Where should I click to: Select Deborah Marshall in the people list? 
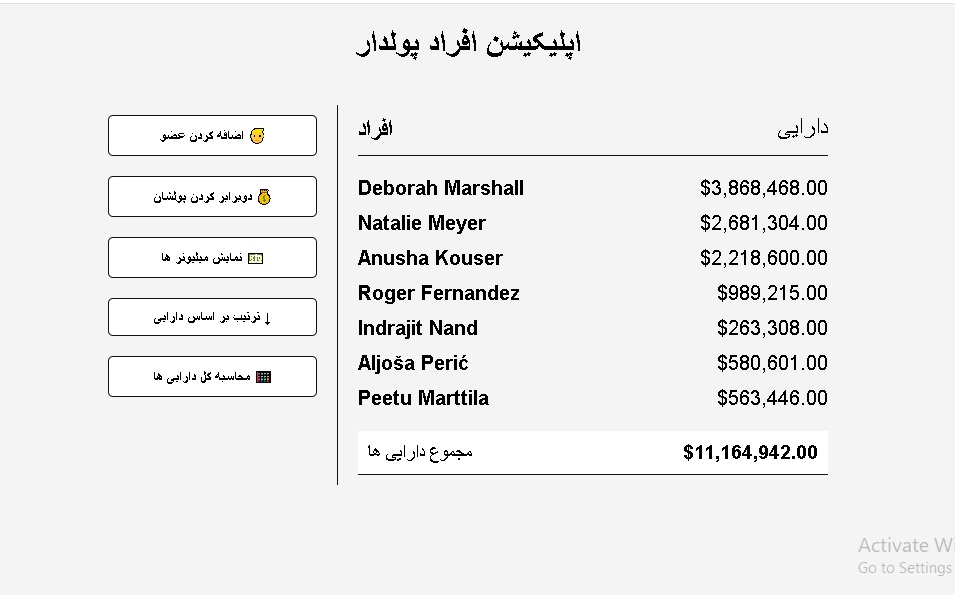[441, 188]
